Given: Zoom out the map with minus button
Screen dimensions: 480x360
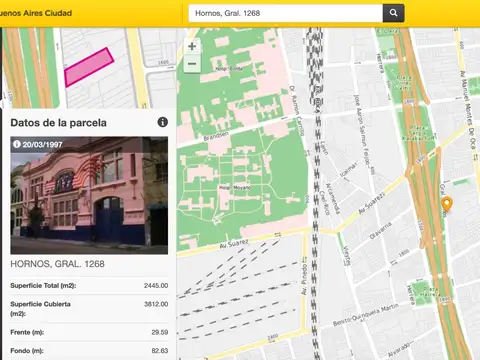Looking at the screenshot, I should click(x=192, y=63).
